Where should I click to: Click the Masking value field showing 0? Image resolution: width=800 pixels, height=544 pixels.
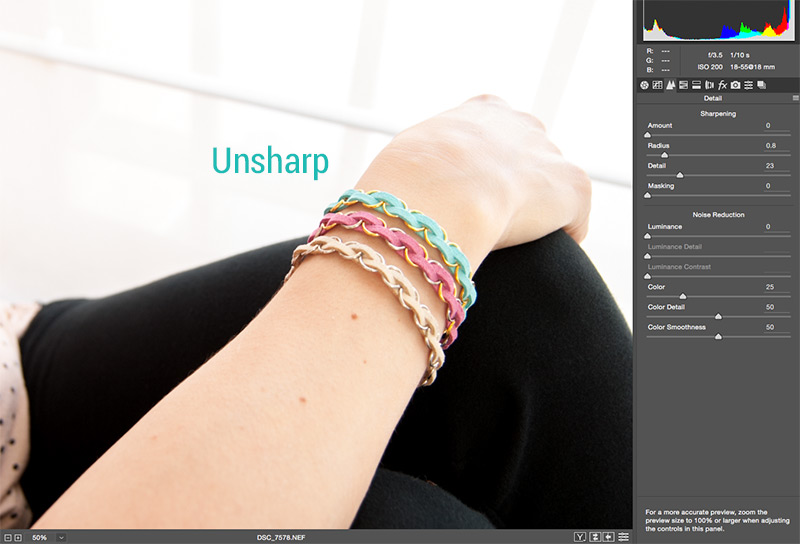[777, 186]
